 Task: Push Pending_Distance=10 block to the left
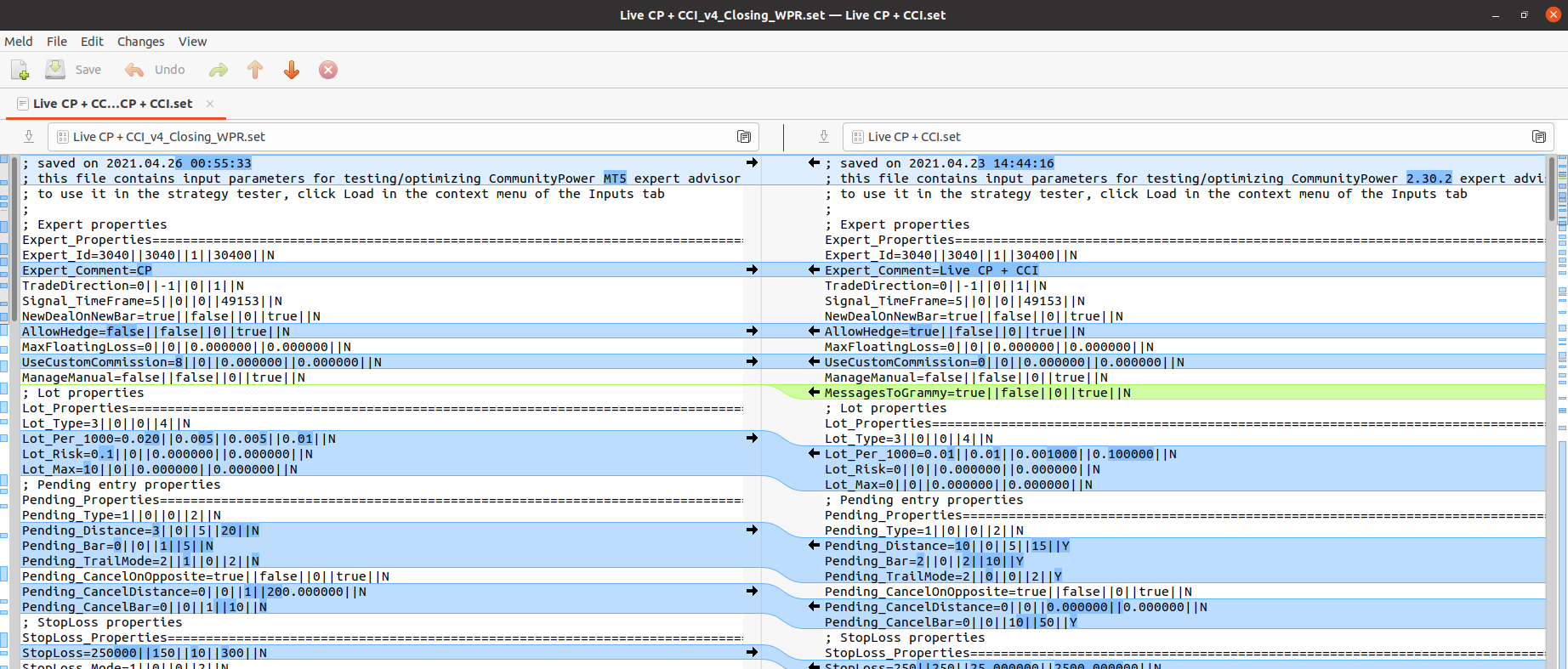coord(814,545)
